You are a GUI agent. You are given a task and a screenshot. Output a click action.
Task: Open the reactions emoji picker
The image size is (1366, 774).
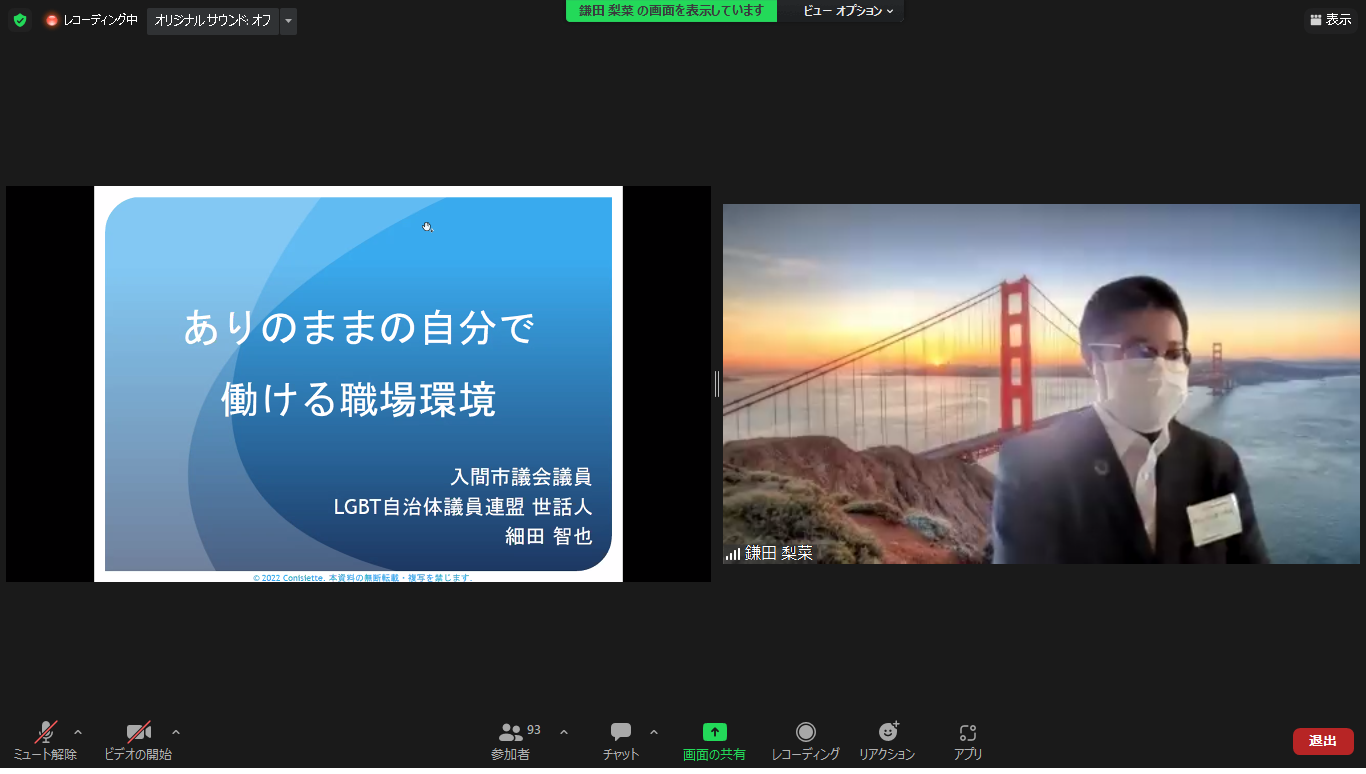(x=887, y=732)
